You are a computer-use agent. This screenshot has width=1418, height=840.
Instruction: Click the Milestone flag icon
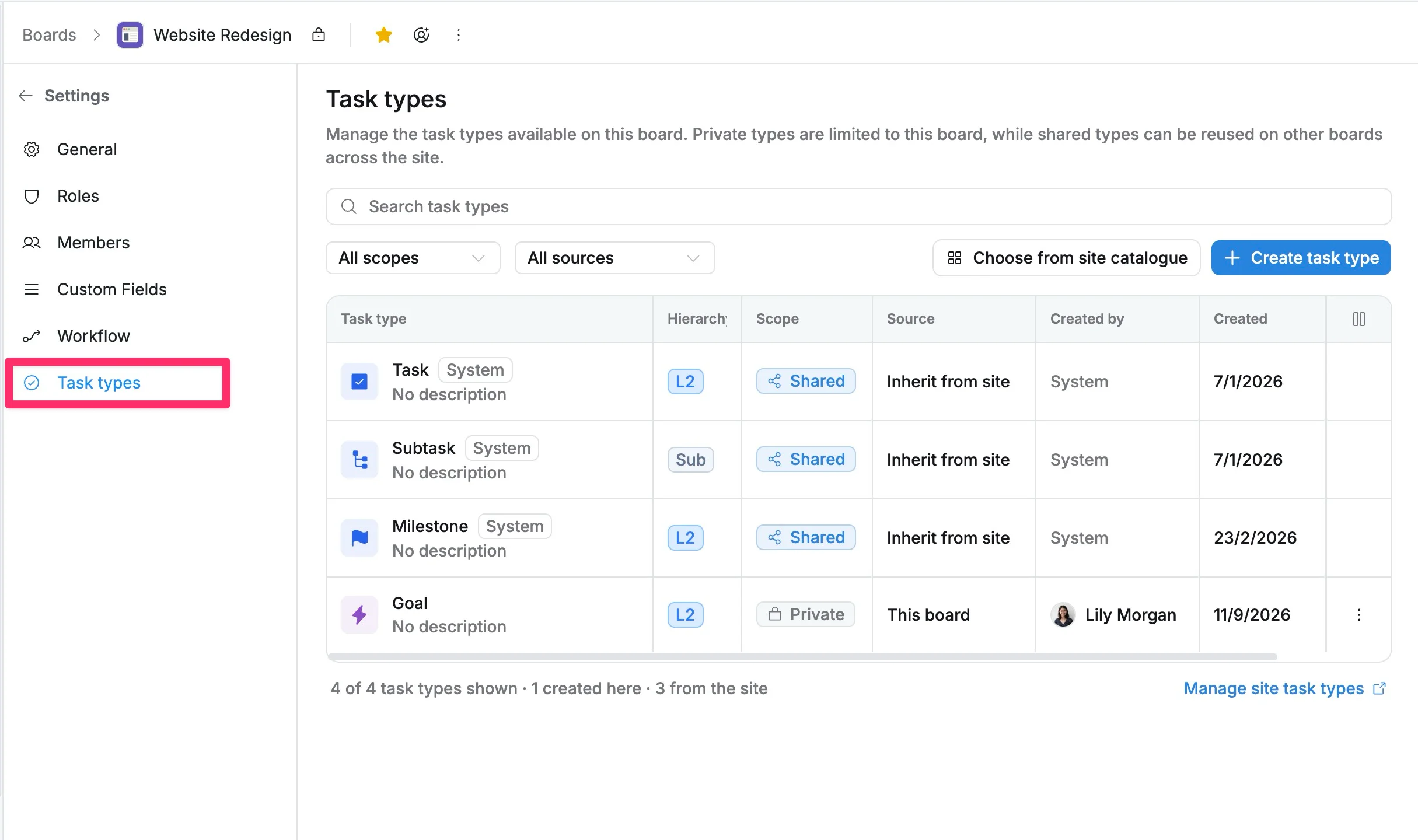click(359, 538)
